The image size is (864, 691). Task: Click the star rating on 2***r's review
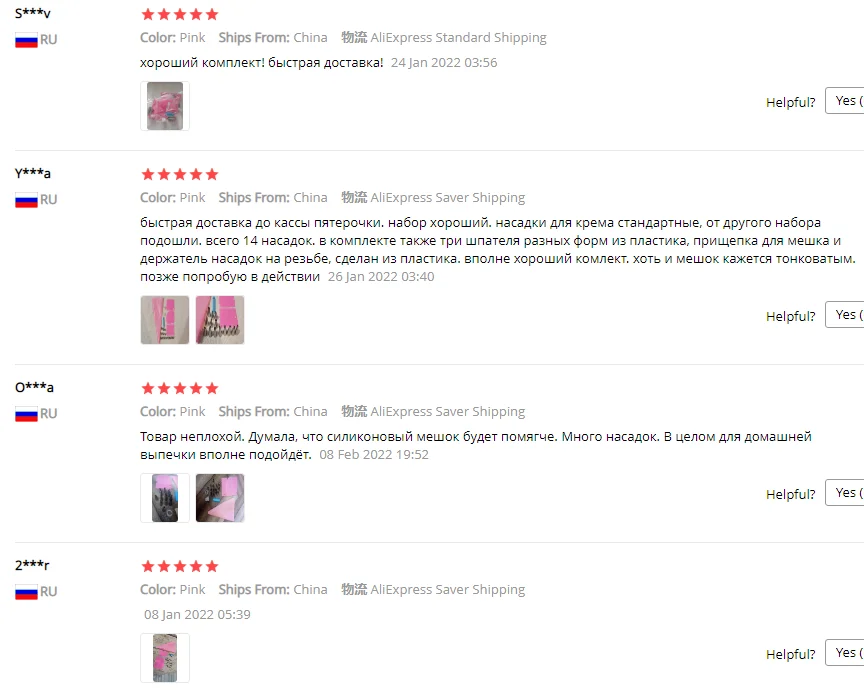180,566
